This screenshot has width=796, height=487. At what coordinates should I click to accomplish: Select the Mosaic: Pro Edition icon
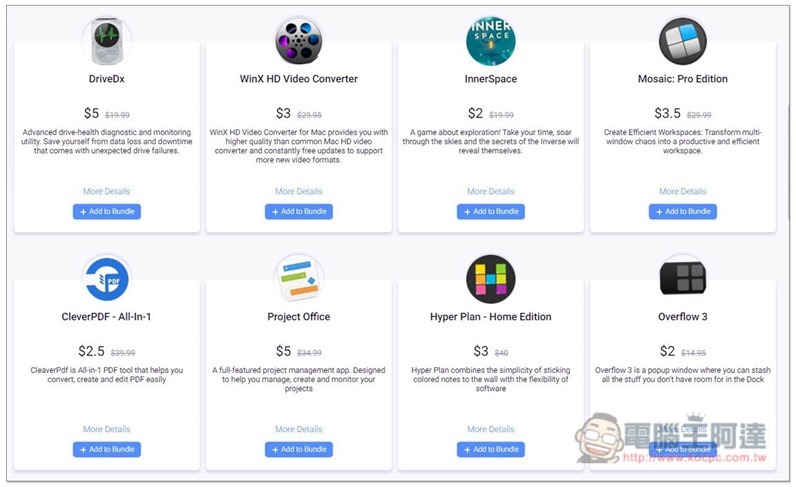tap(683, 41)
